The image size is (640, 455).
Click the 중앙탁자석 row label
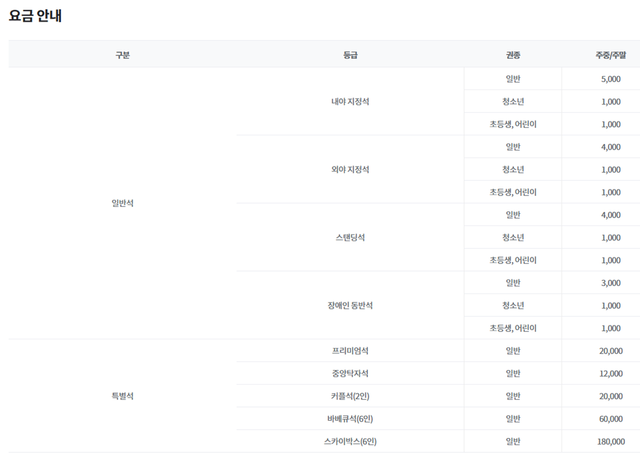(x=350, y=373)
